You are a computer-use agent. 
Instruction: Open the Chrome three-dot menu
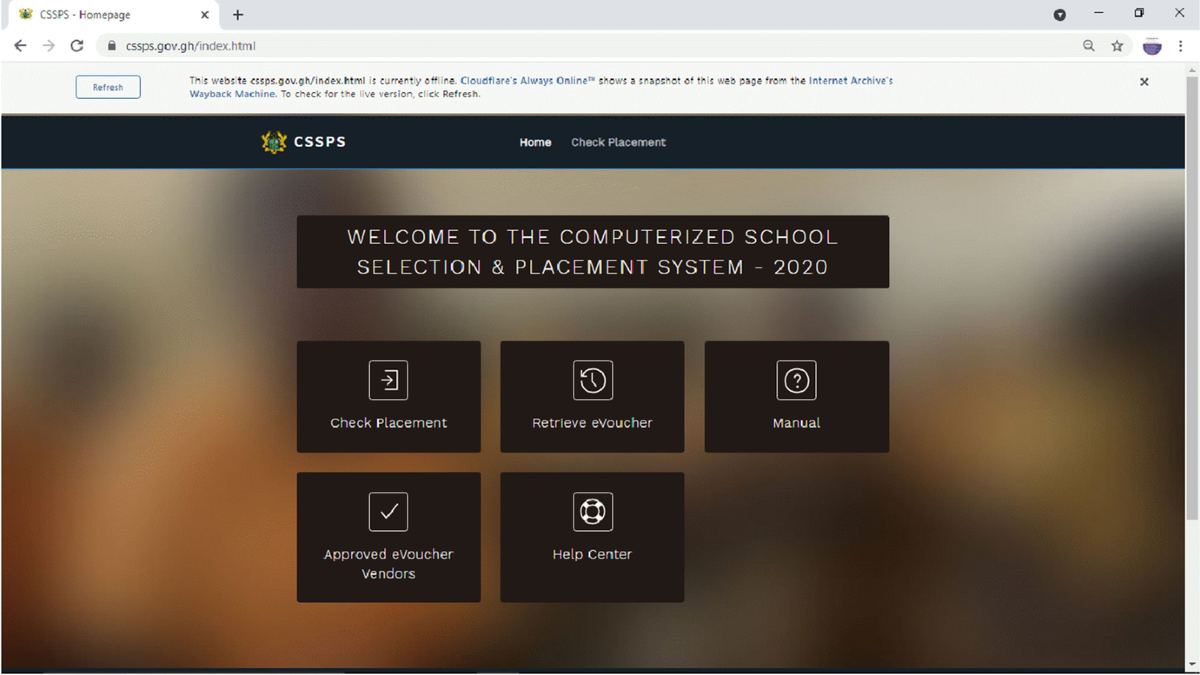pyautogui.click(x=1181, y=46)
